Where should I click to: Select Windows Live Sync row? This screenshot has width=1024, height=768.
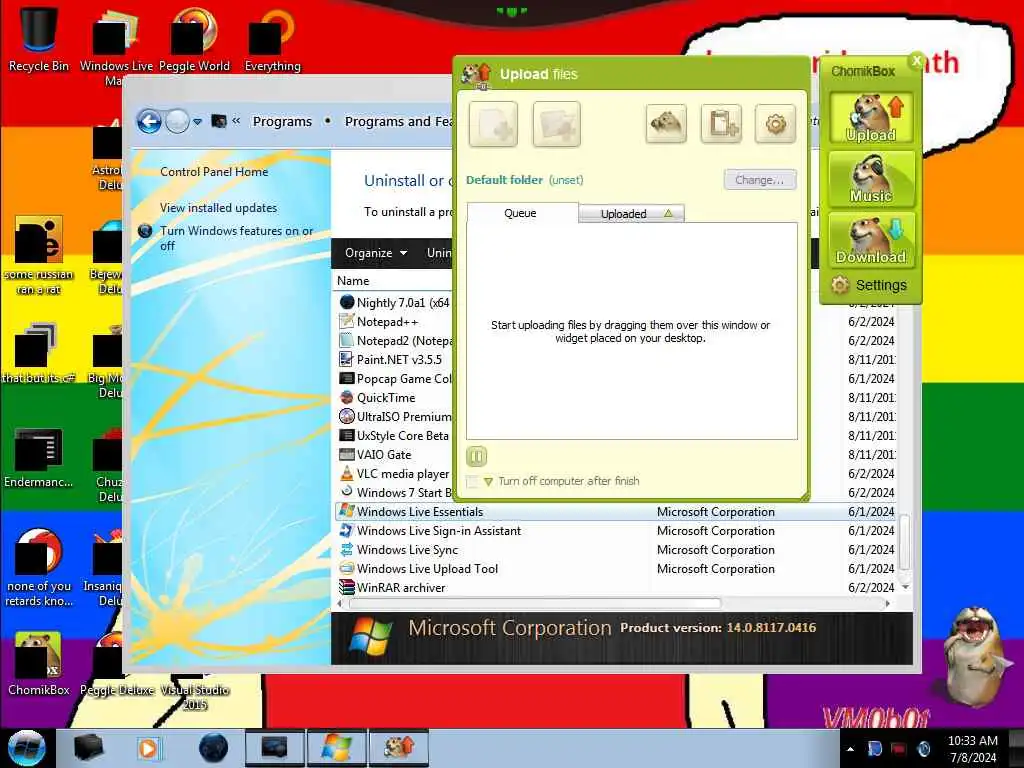616,549
